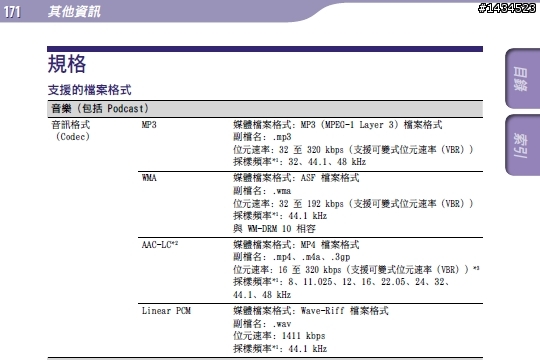
Task: Click the .mp3 file extension line
Action: click(x=262, y=137)
